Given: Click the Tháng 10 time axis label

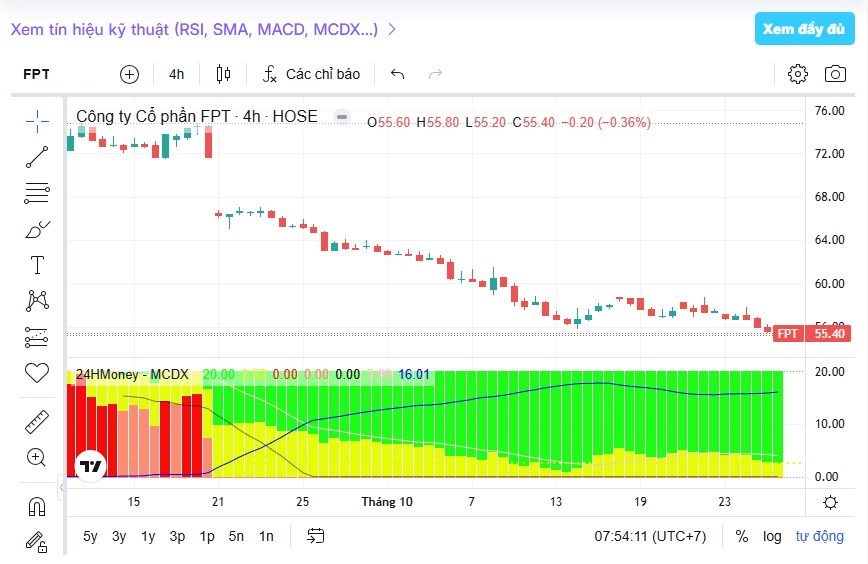Looking at the screenshot, I should (387, 502).
